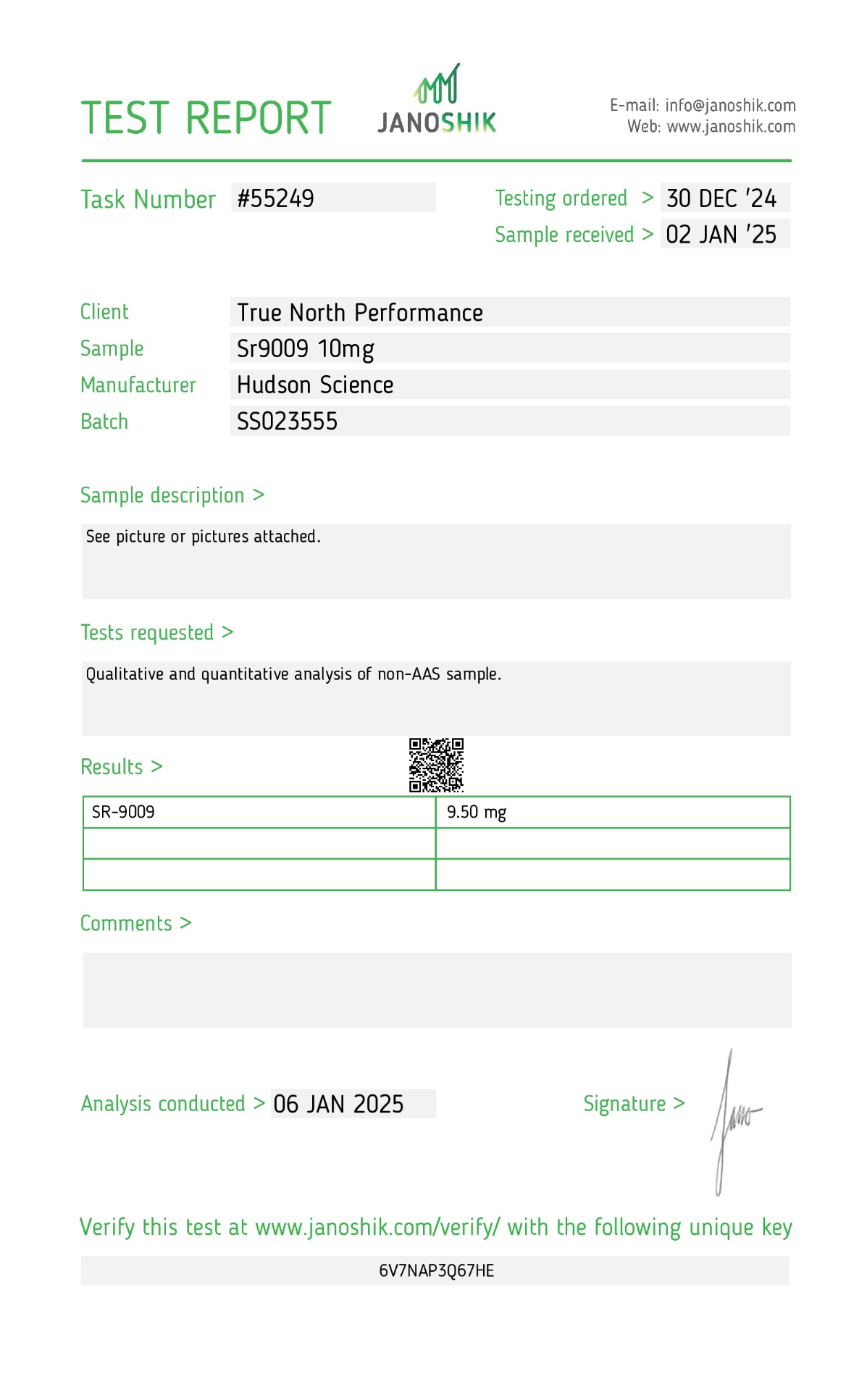Click the Janoshik logo
867x1400 pixels.
pos(437,99)
